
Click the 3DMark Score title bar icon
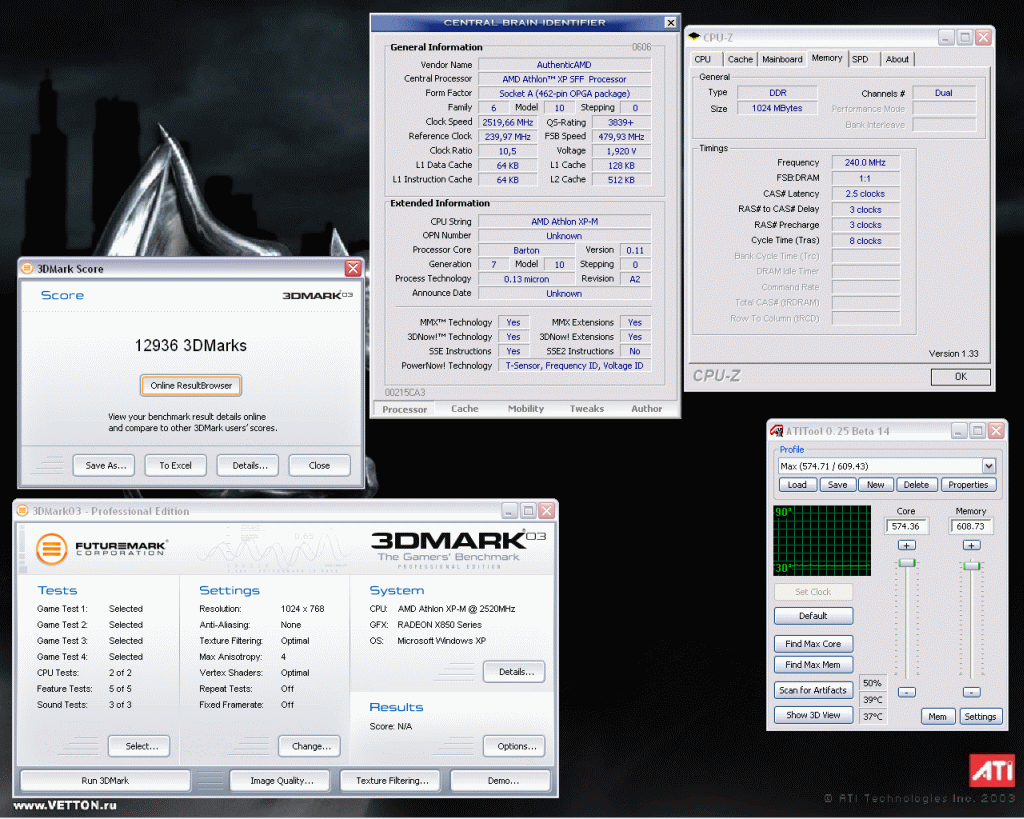click(x=27, y=268)
